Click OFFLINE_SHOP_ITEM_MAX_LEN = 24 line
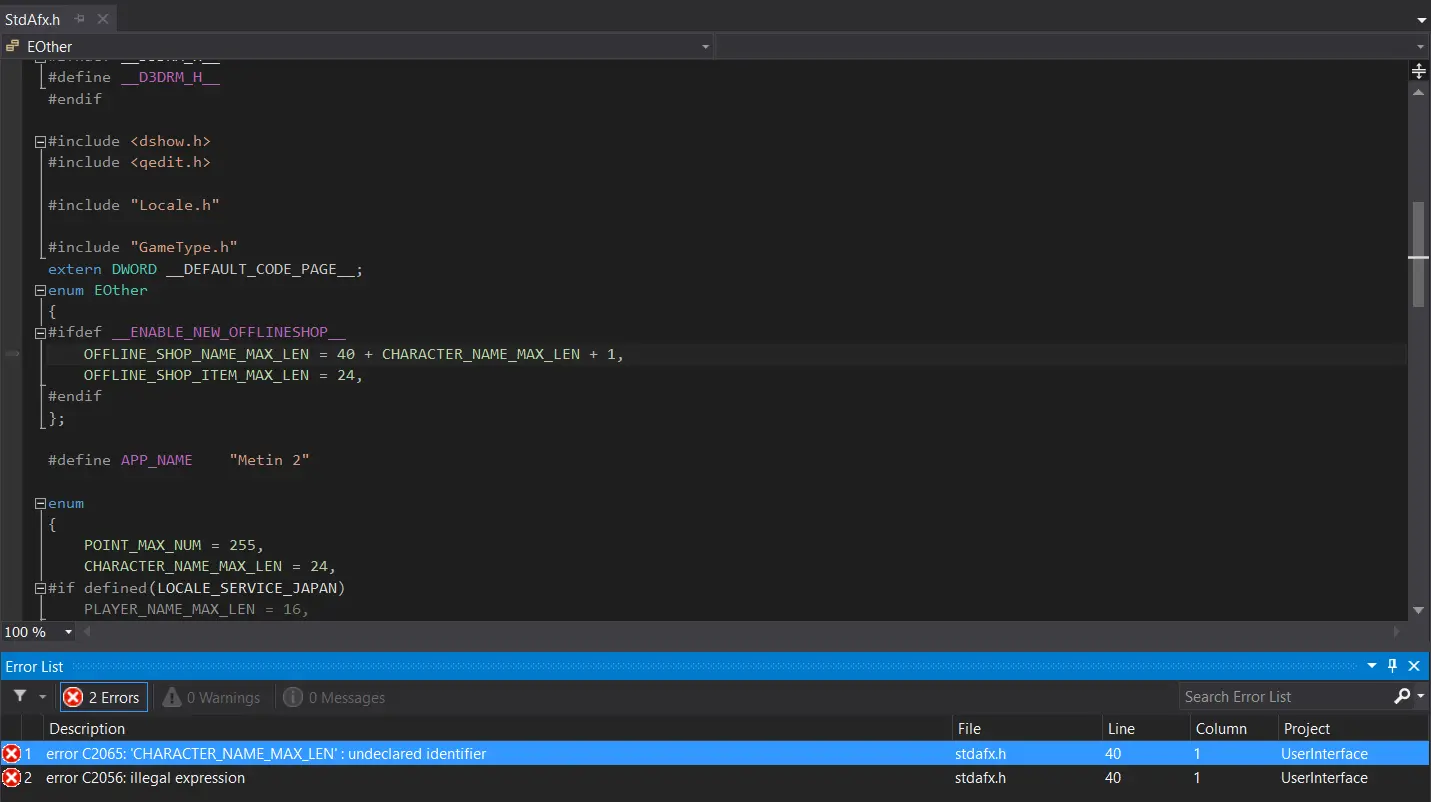This screenshot has height=802, width=1431. coord(223,375)
